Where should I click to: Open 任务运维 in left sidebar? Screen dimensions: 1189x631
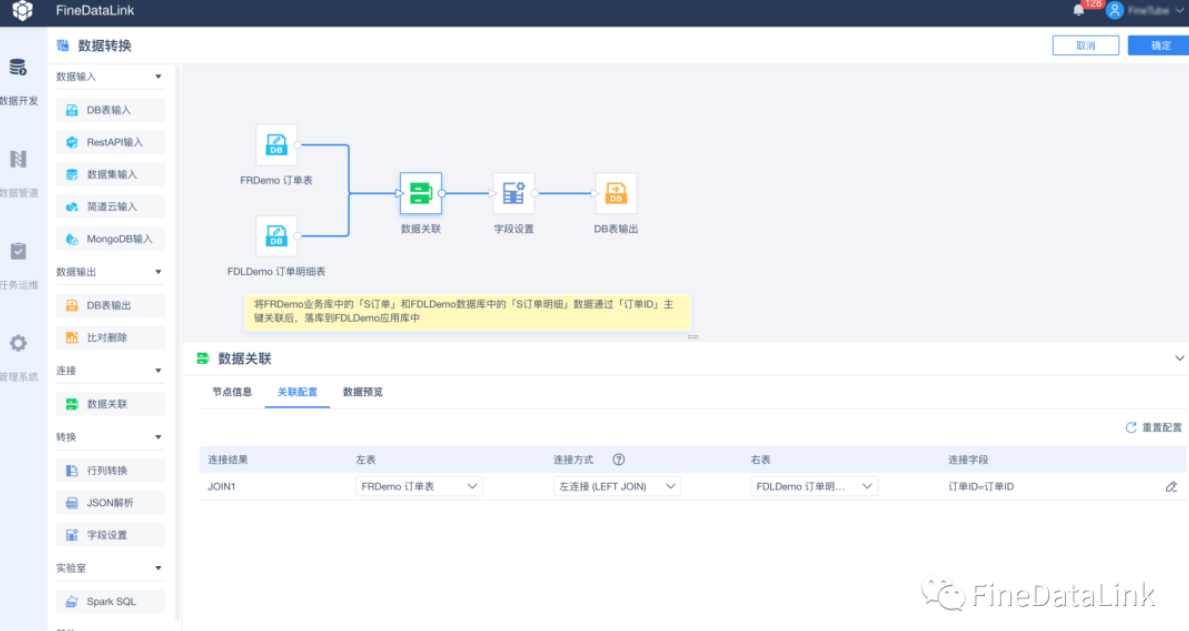point(18,265)
